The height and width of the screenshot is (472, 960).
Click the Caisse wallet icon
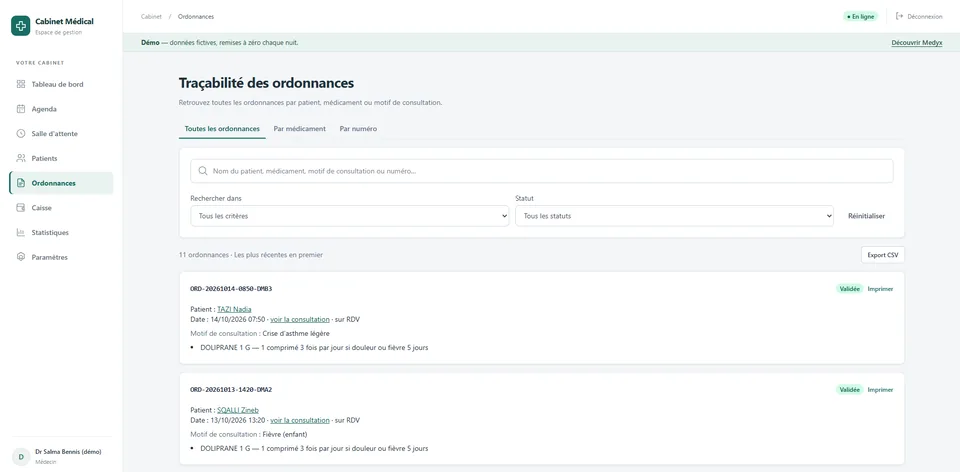[x=21, y=208]
